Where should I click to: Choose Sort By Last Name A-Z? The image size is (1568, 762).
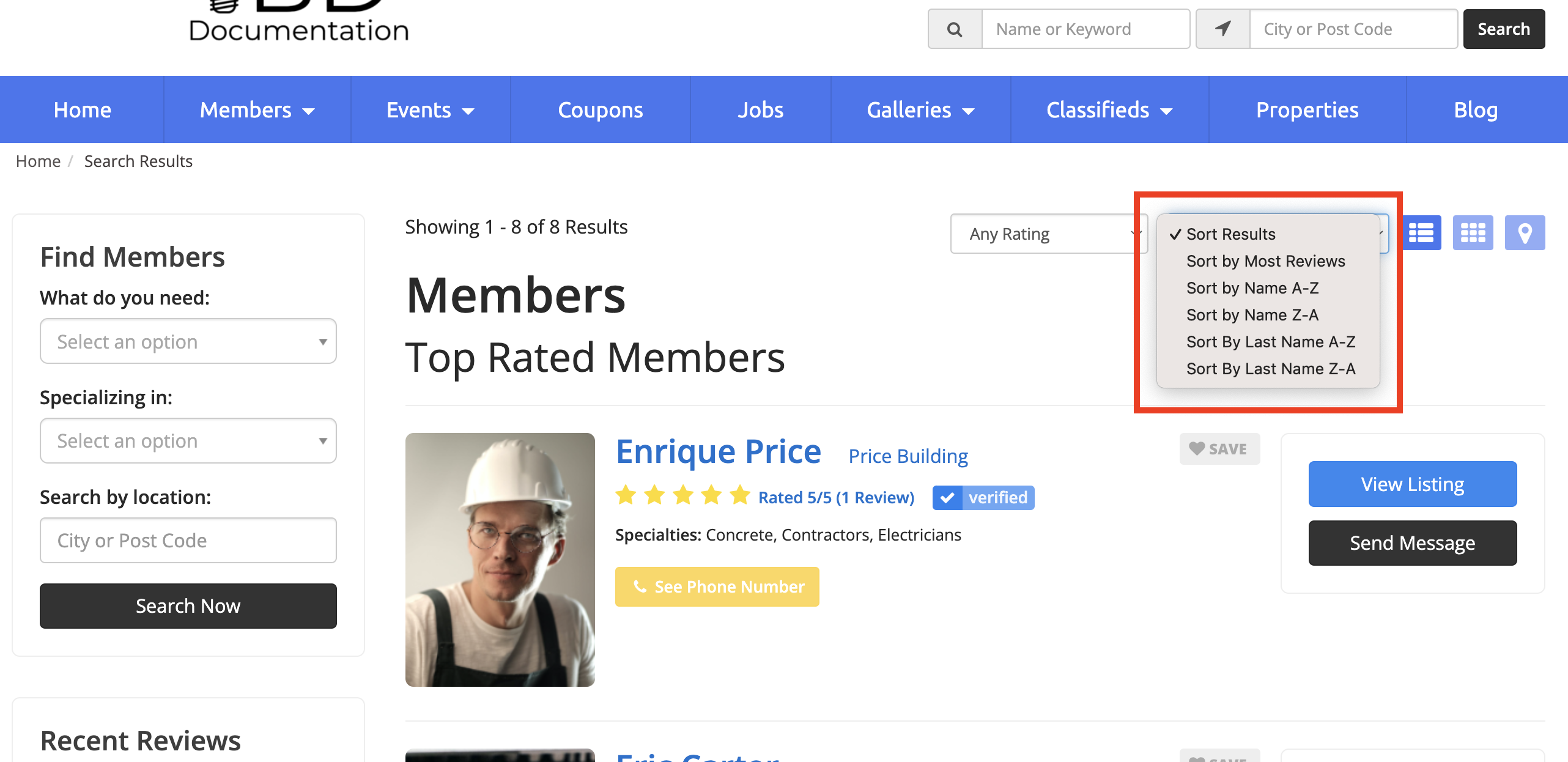(1270, 342)
